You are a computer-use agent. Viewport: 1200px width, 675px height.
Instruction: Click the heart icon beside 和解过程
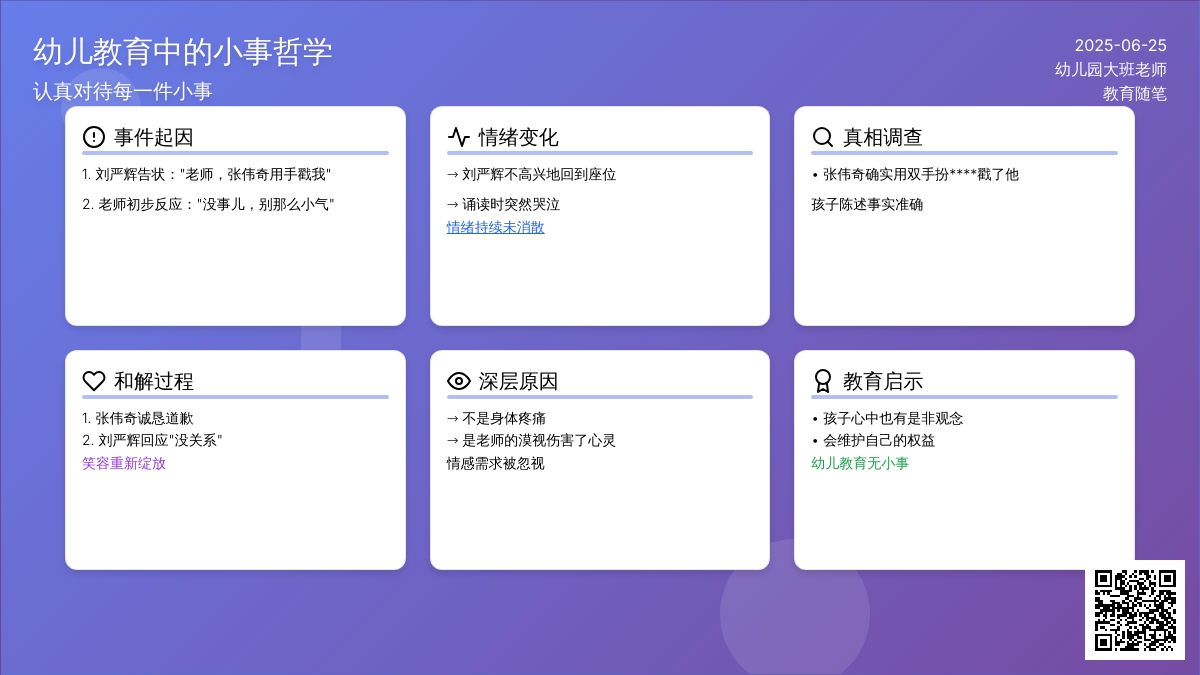coord(94,381)
